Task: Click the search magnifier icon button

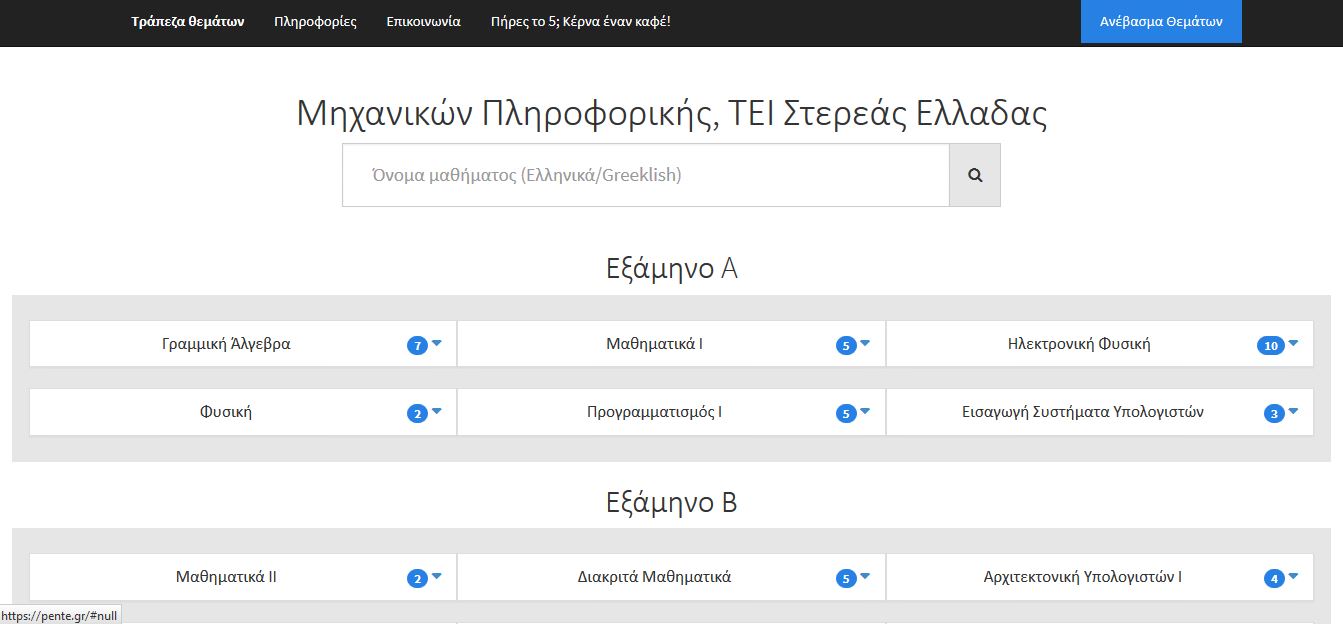Action: [x=974, y=175]
